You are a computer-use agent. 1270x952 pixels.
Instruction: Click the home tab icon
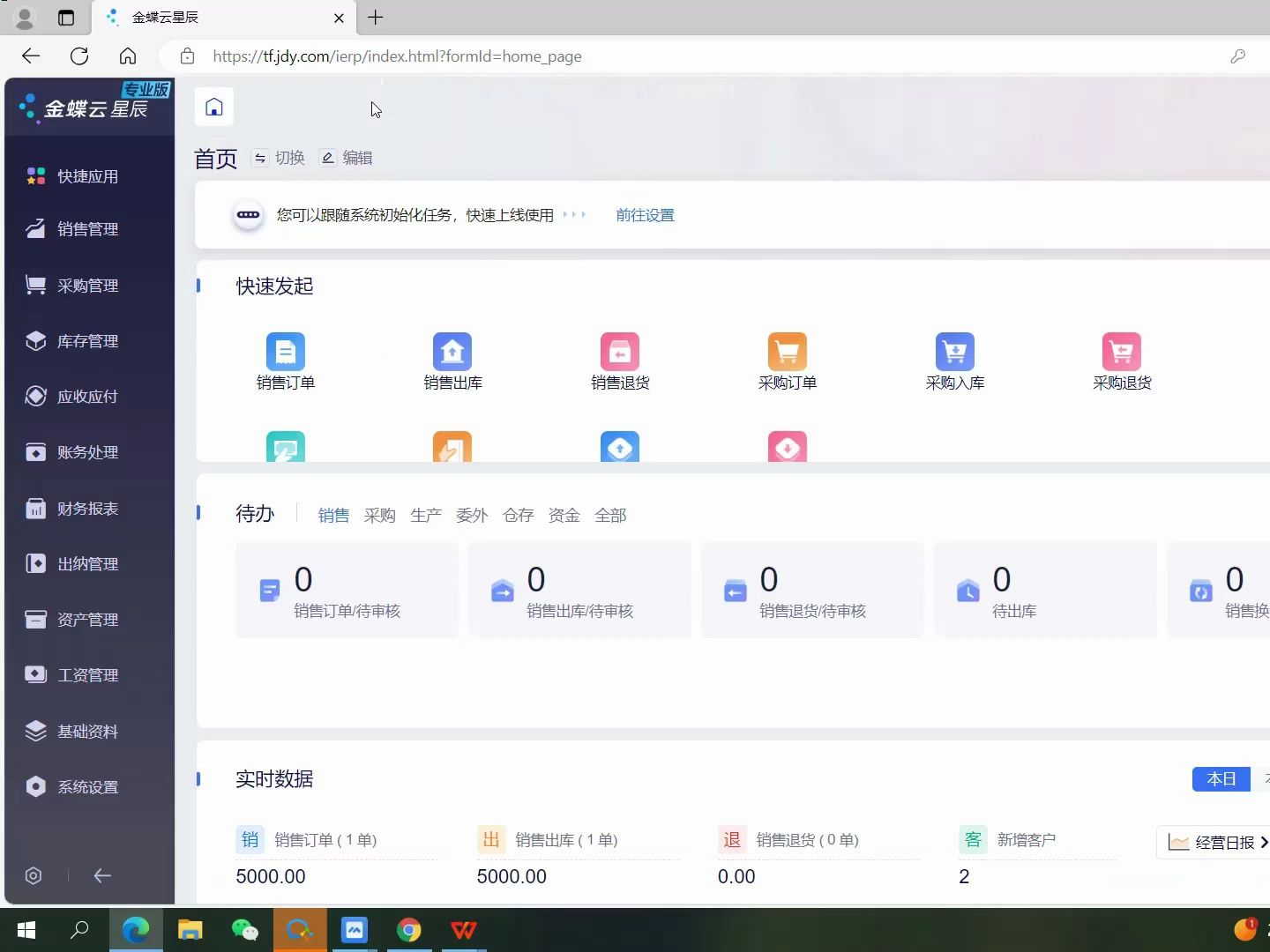click(214, 108)
